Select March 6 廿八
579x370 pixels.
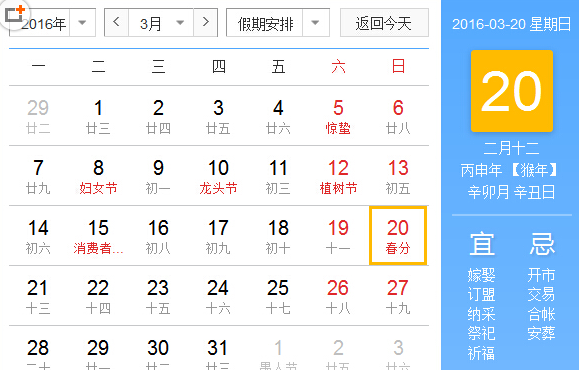[x=398, y=116]
